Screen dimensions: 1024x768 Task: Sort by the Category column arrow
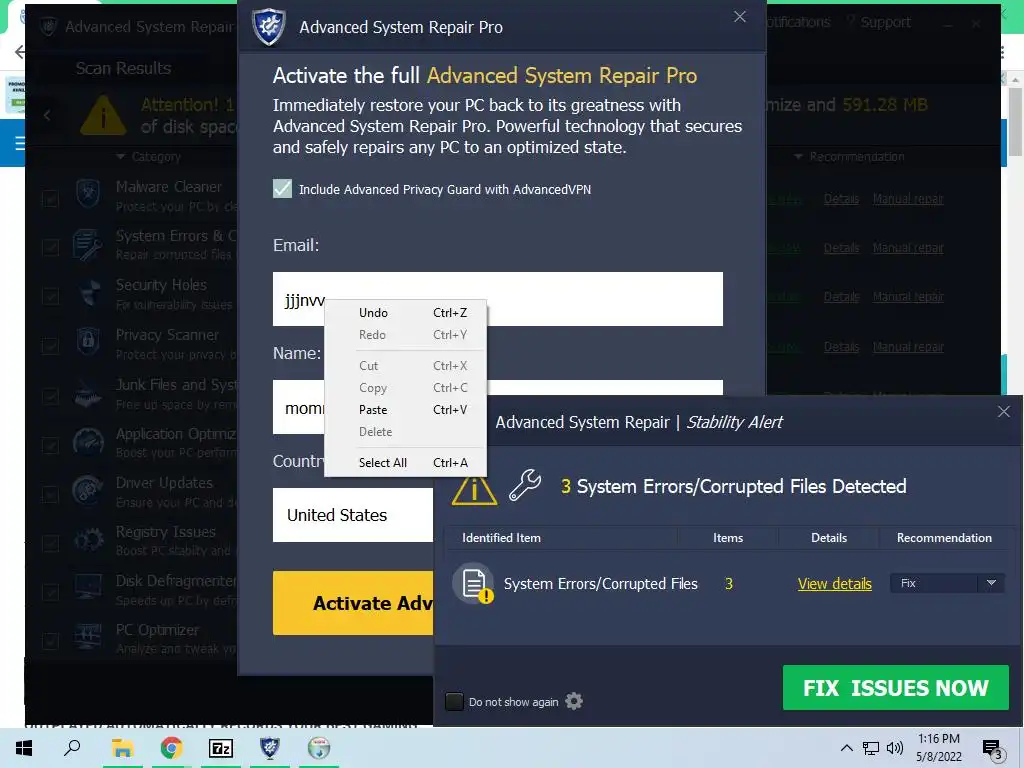pyautogui.click(x=120, y=157)
